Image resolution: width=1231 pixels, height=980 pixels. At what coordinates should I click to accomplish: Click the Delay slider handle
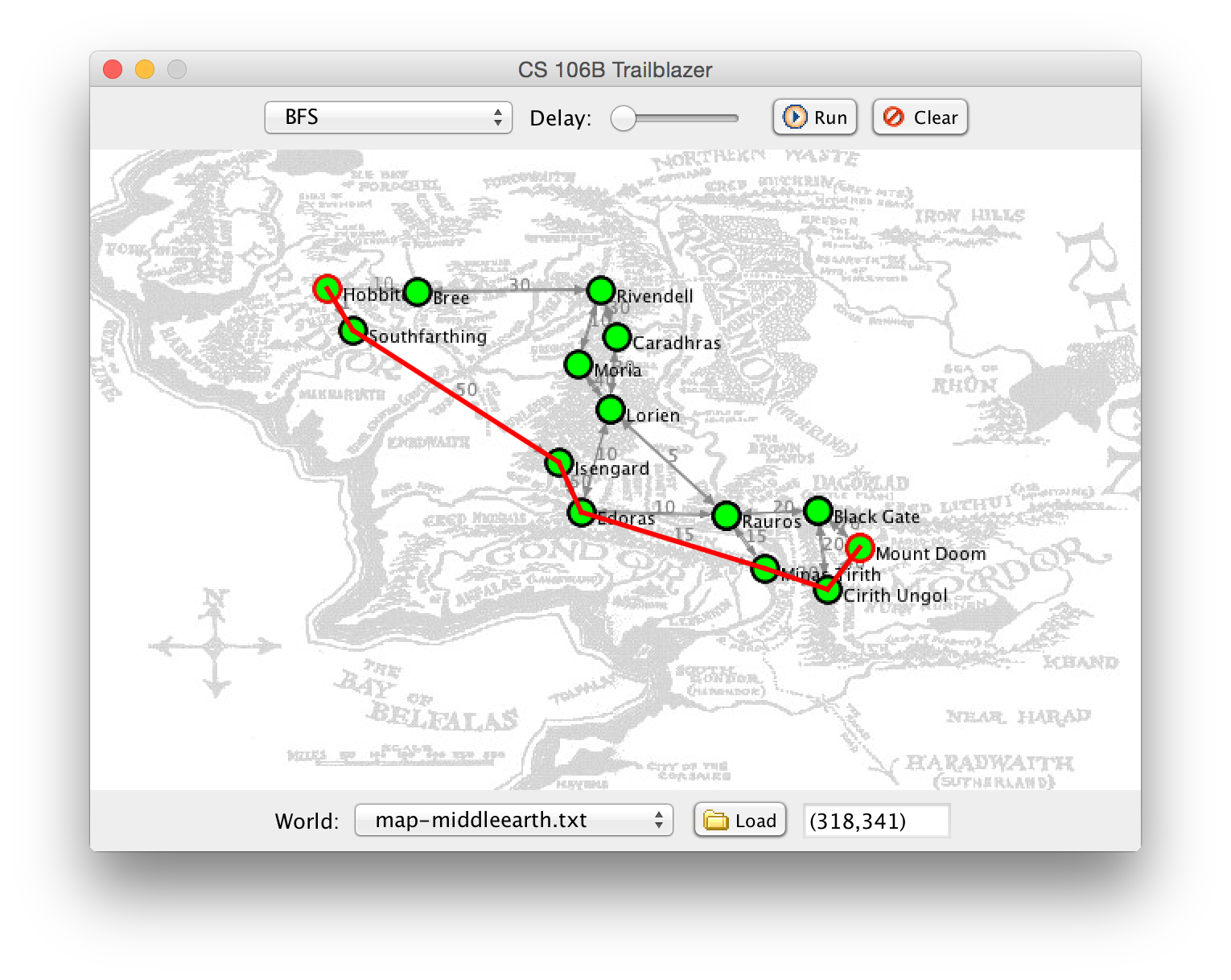(624, 118)
